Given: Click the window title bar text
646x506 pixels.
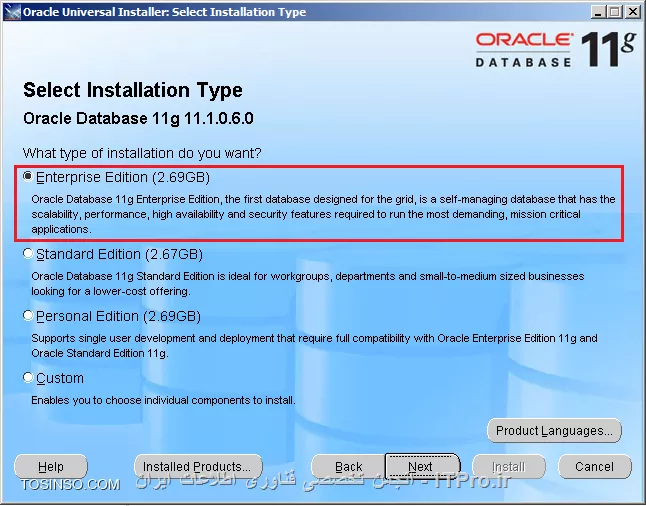Looking at the screenshot, I should coord(164,12).
